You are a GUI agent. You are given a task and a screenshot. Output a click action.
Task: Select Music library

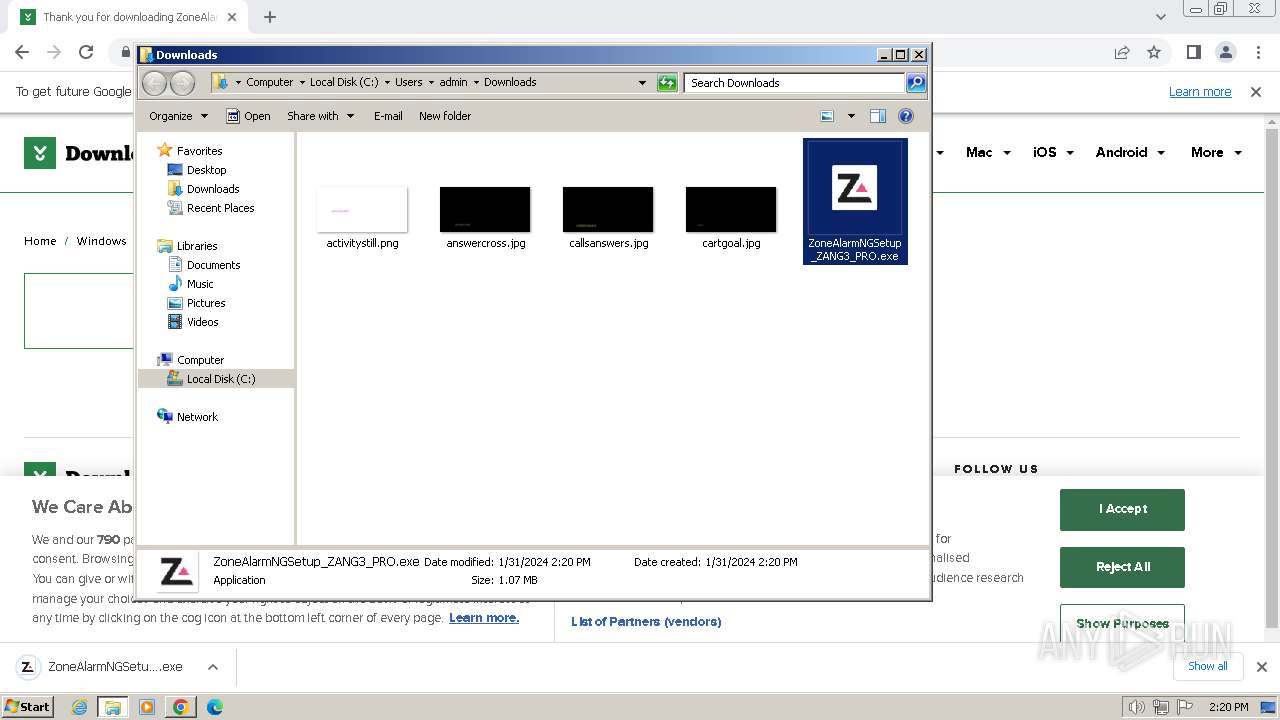[x=200, y=284]
